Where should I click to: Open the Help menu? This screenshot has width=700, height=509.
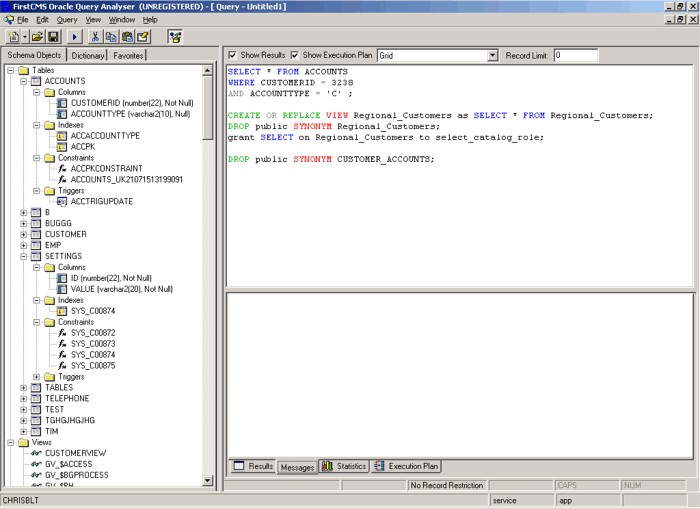[x=150, y=20]
